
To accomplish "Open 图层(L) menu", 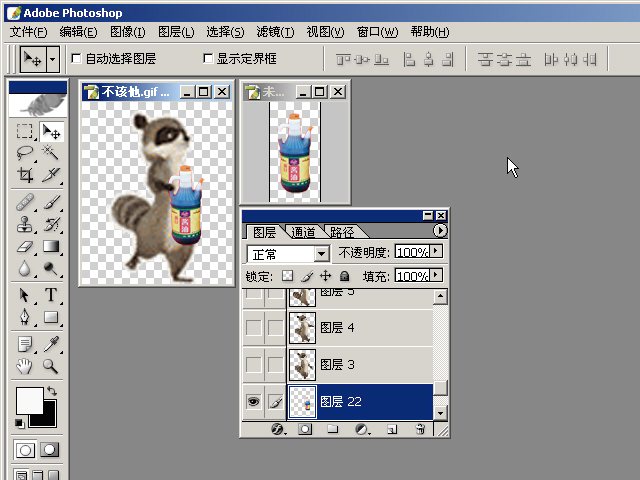I will [176, 32].
